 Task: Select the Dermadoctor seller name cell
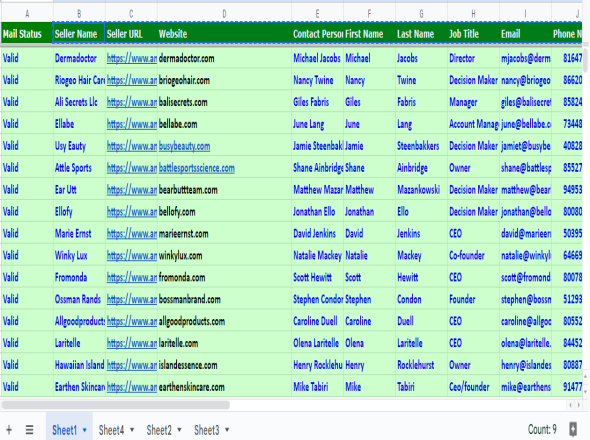(x=79, y=58)
